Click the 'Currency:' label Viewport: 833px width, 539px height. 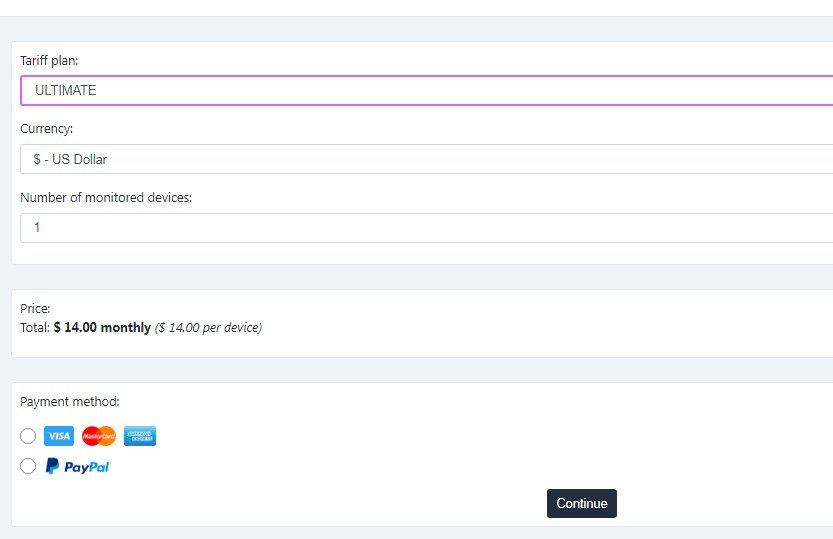click(46, 129)
